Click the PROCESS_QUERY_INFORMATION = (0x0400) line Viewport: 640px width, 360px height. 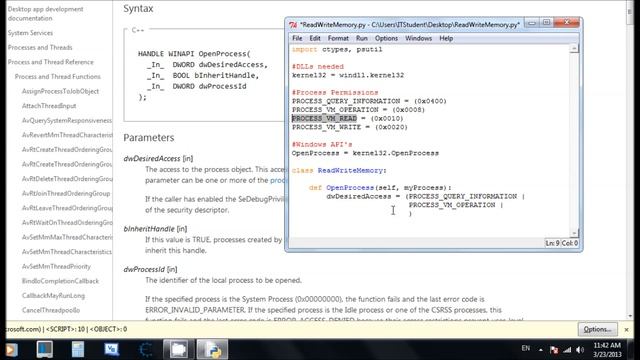[369, 101]
